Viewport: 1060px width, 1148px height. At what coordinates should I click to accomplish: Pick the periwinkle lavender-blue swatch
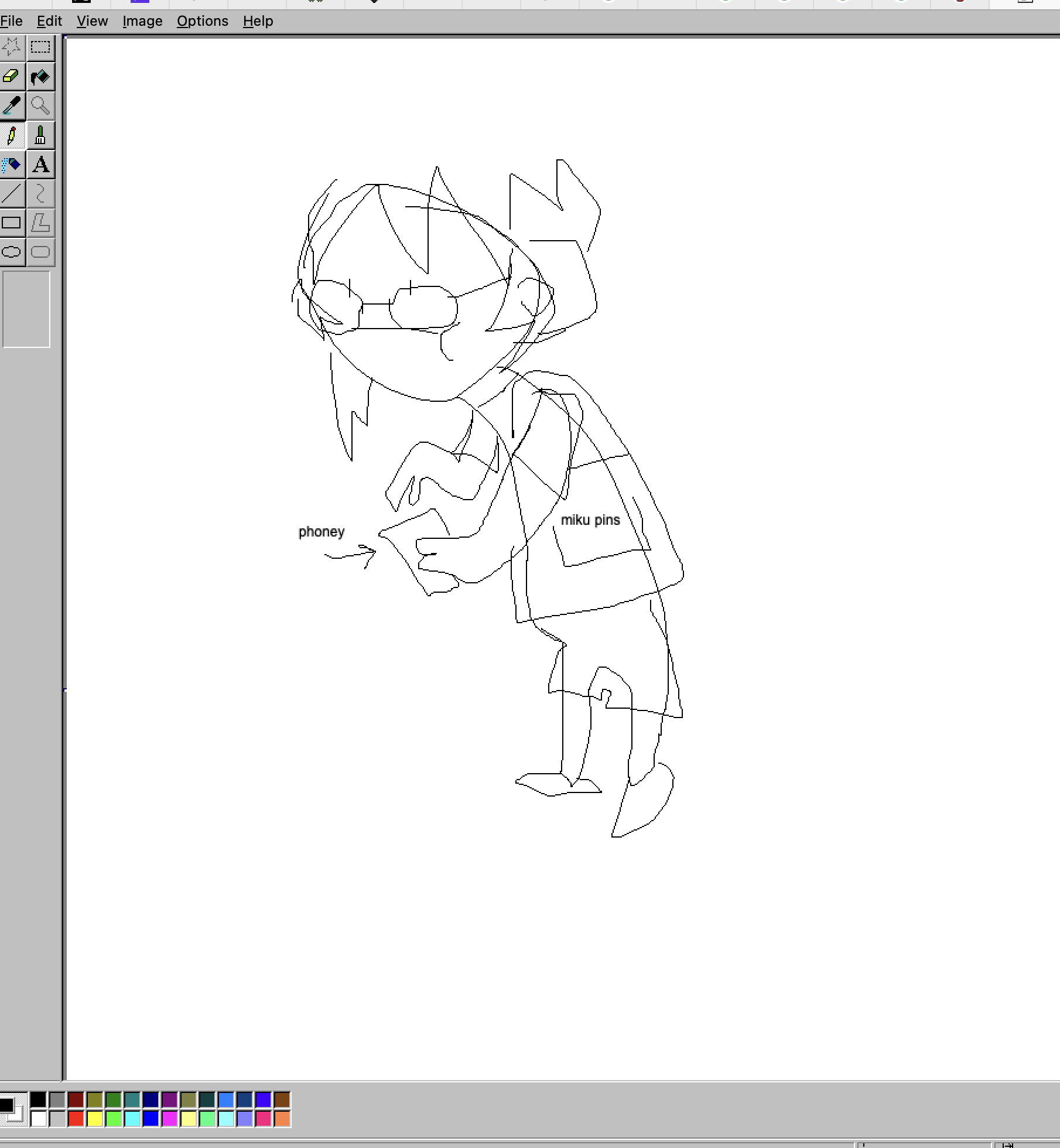pyautogui.click(x=245, y=1119)
